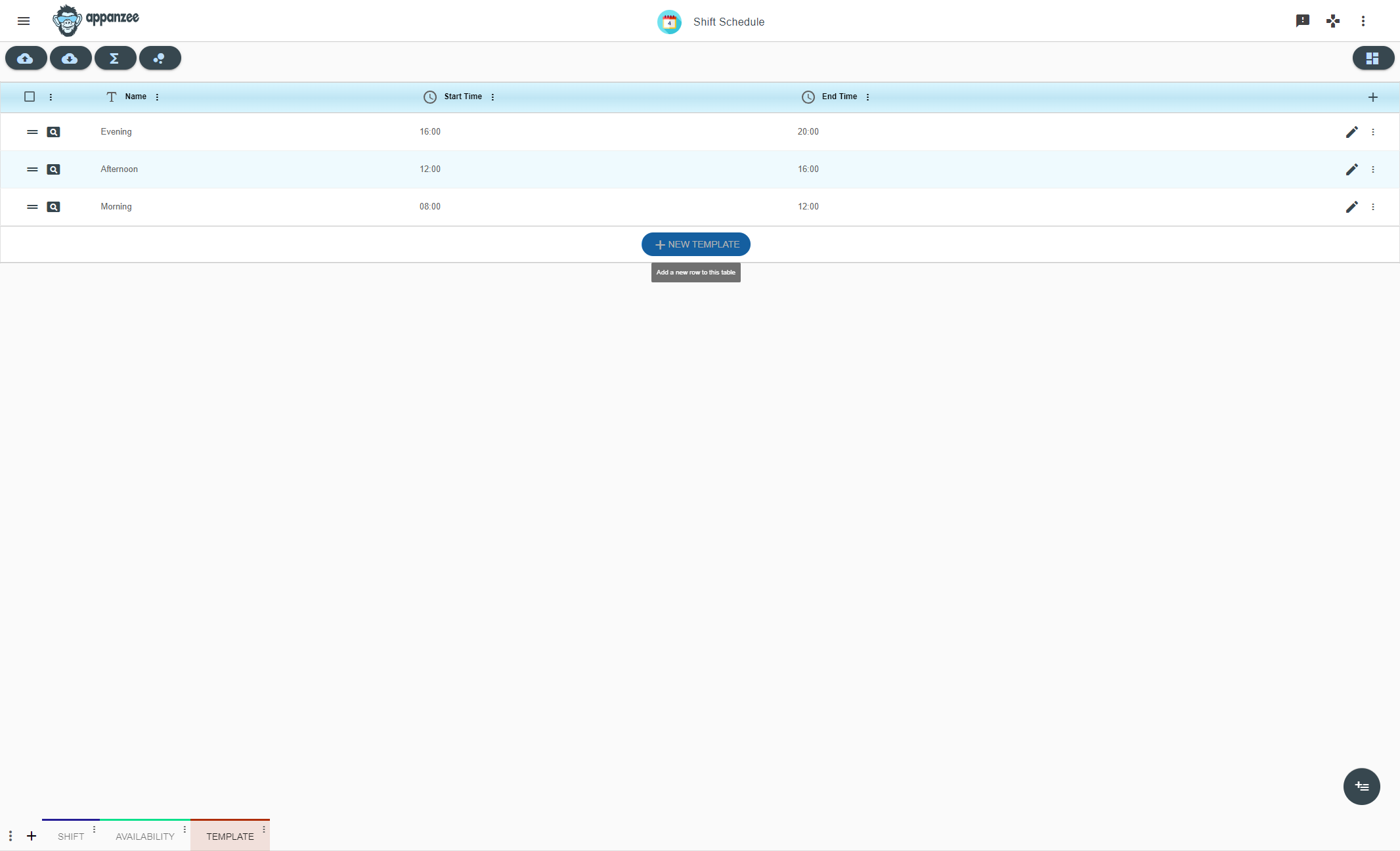The image size is (1400, 851).
Task: Open the row selection options menu
Action: [51, 97]
